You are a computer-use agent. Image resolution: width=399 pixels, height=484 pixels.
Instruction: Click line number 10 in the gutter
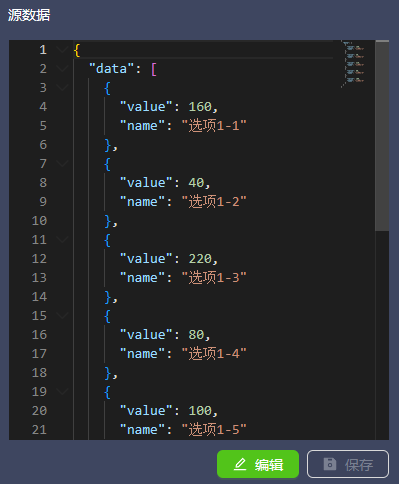click(39, 221)
